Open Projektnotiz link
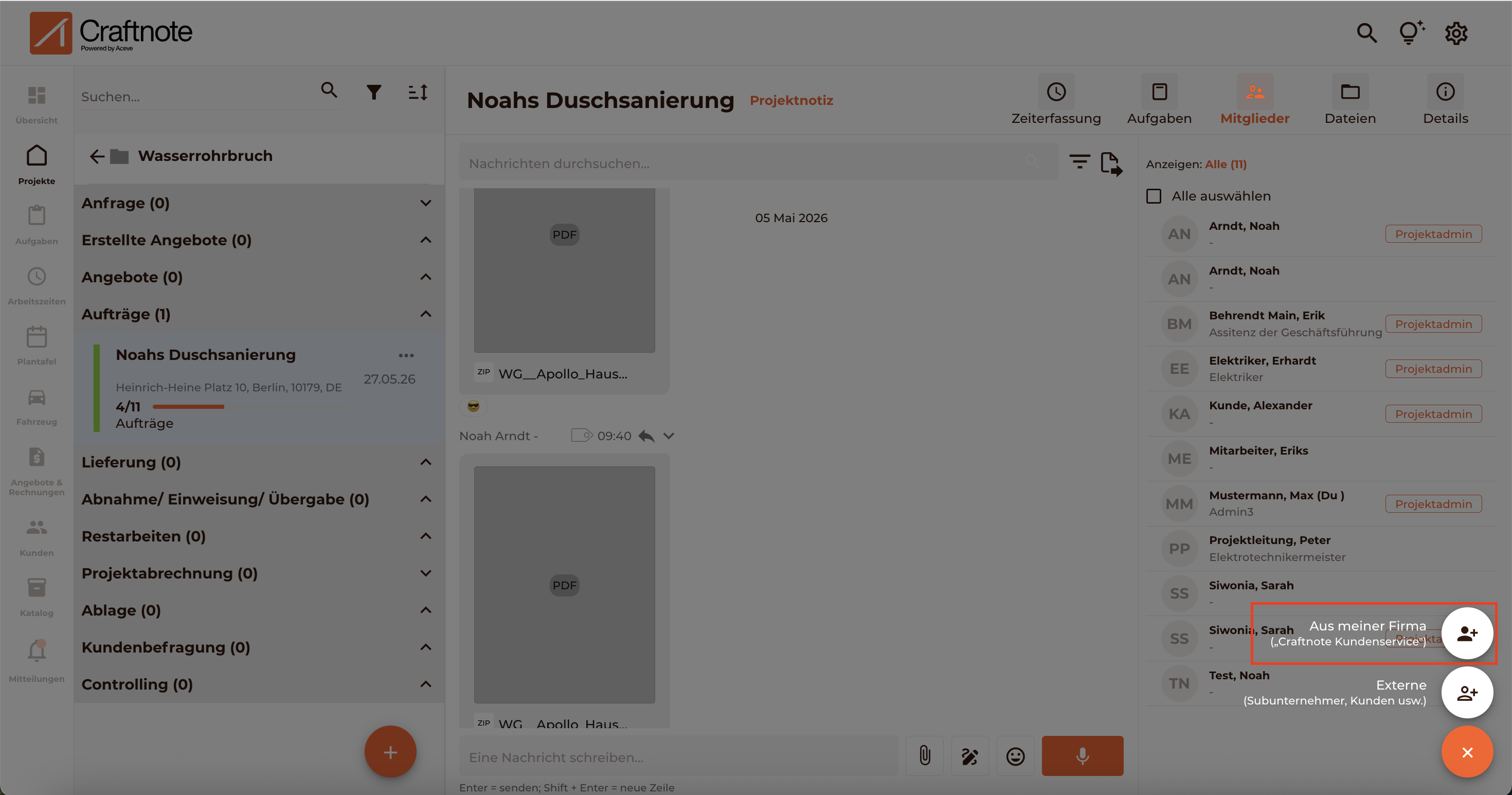 [791, 100]
